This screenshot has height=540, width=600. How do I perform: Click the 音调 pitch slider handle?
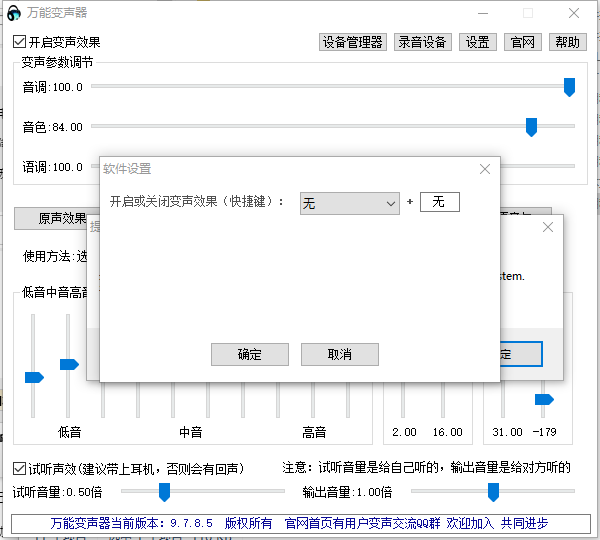(x=569, y=87)
